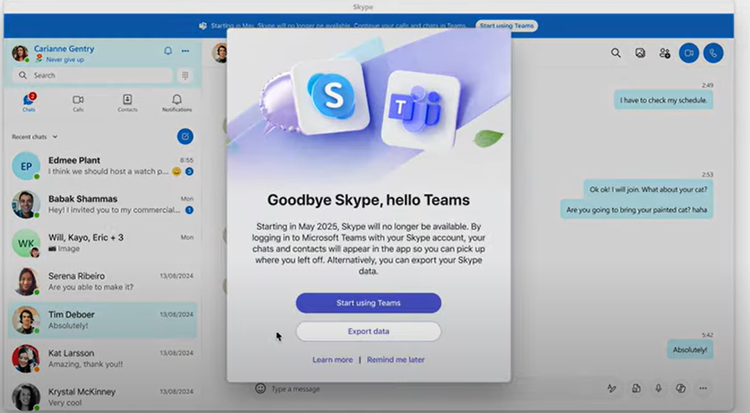Open the emoji picker in message box
Screen dimensions: 750x413
(x=261, y=388)
